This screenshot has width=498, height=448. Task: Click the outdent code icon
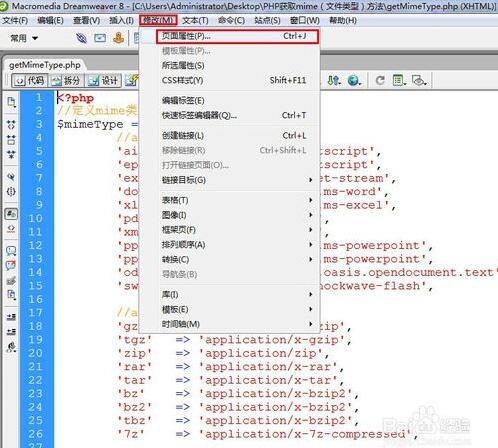(x=11, y=331)
